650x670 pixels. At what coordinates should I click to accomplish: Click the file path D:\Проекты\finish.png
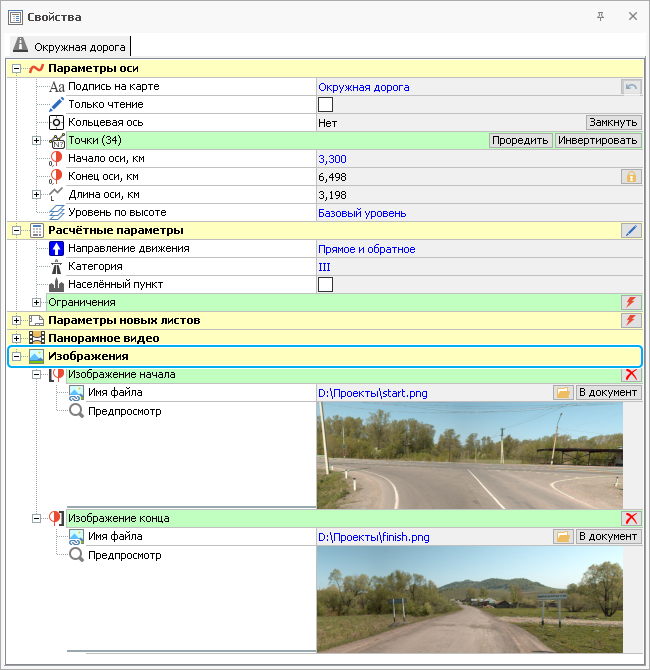click(374, 537)
